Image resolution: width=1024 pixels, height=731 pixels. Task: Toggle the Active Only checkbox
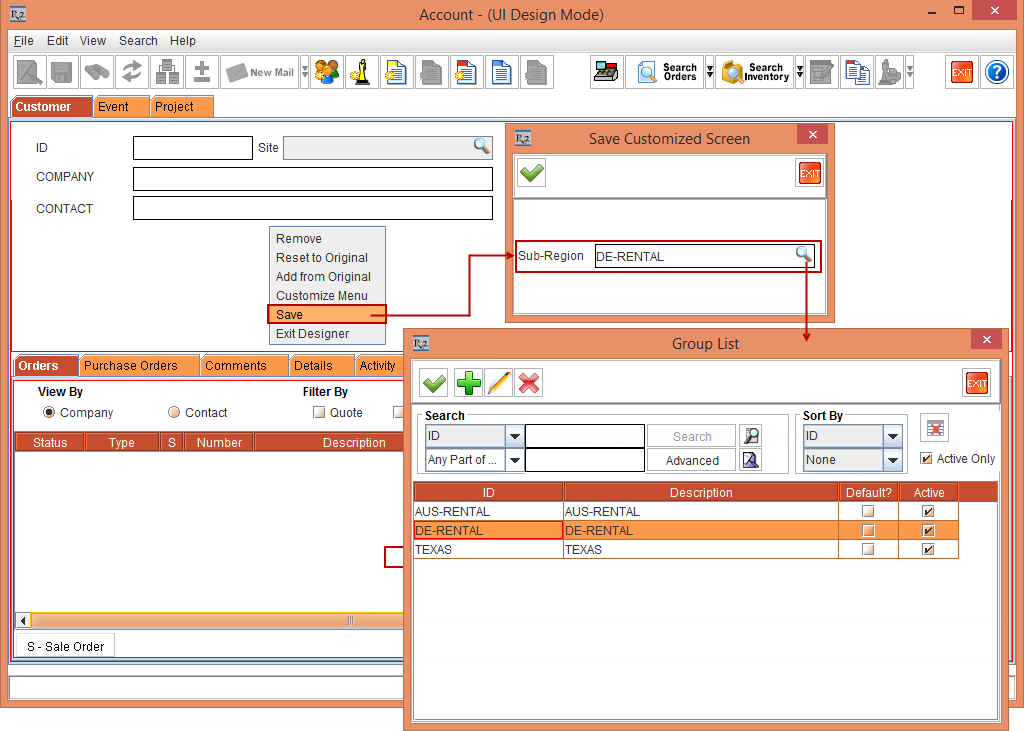click(926, 459)
